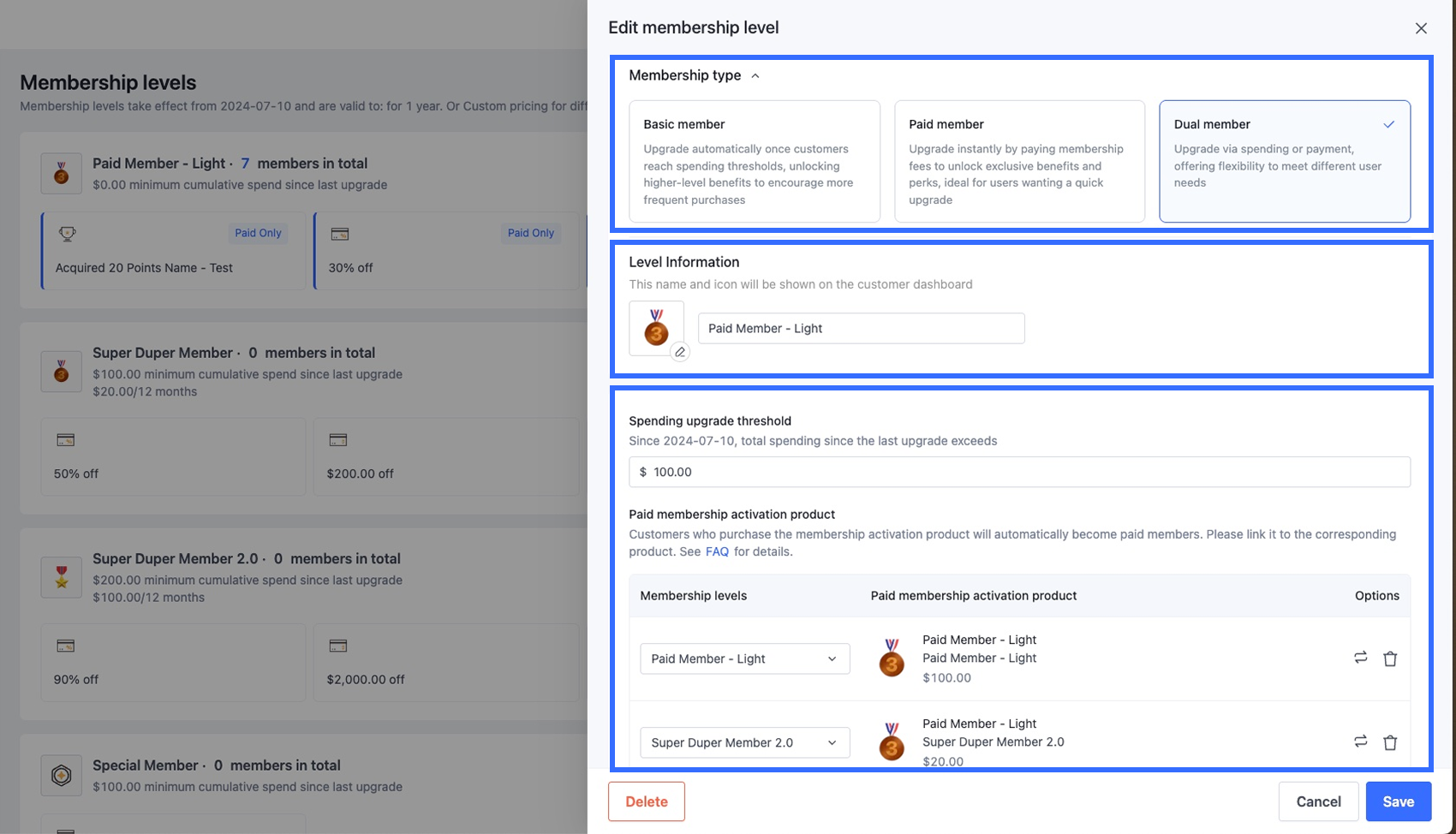The height and width of the screenshot is (834, 1456).
Task: Click the red Delete button
Action: point(646,801)
